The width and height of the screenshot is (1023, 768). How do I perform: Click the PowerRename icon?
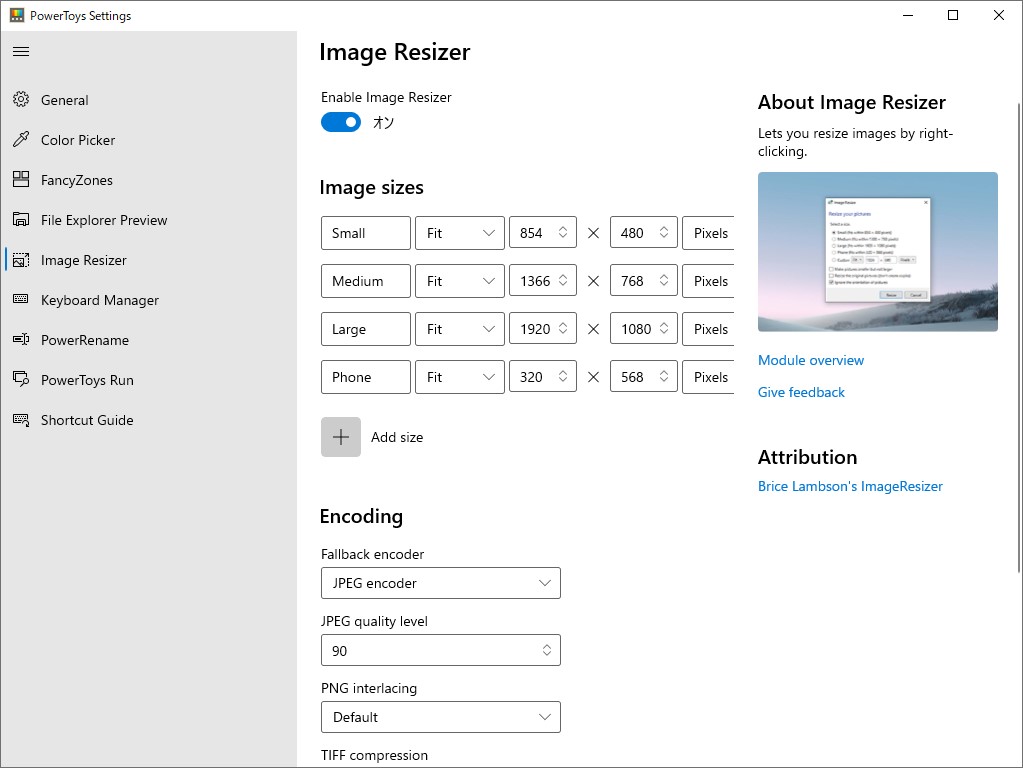tap(21, 339)
